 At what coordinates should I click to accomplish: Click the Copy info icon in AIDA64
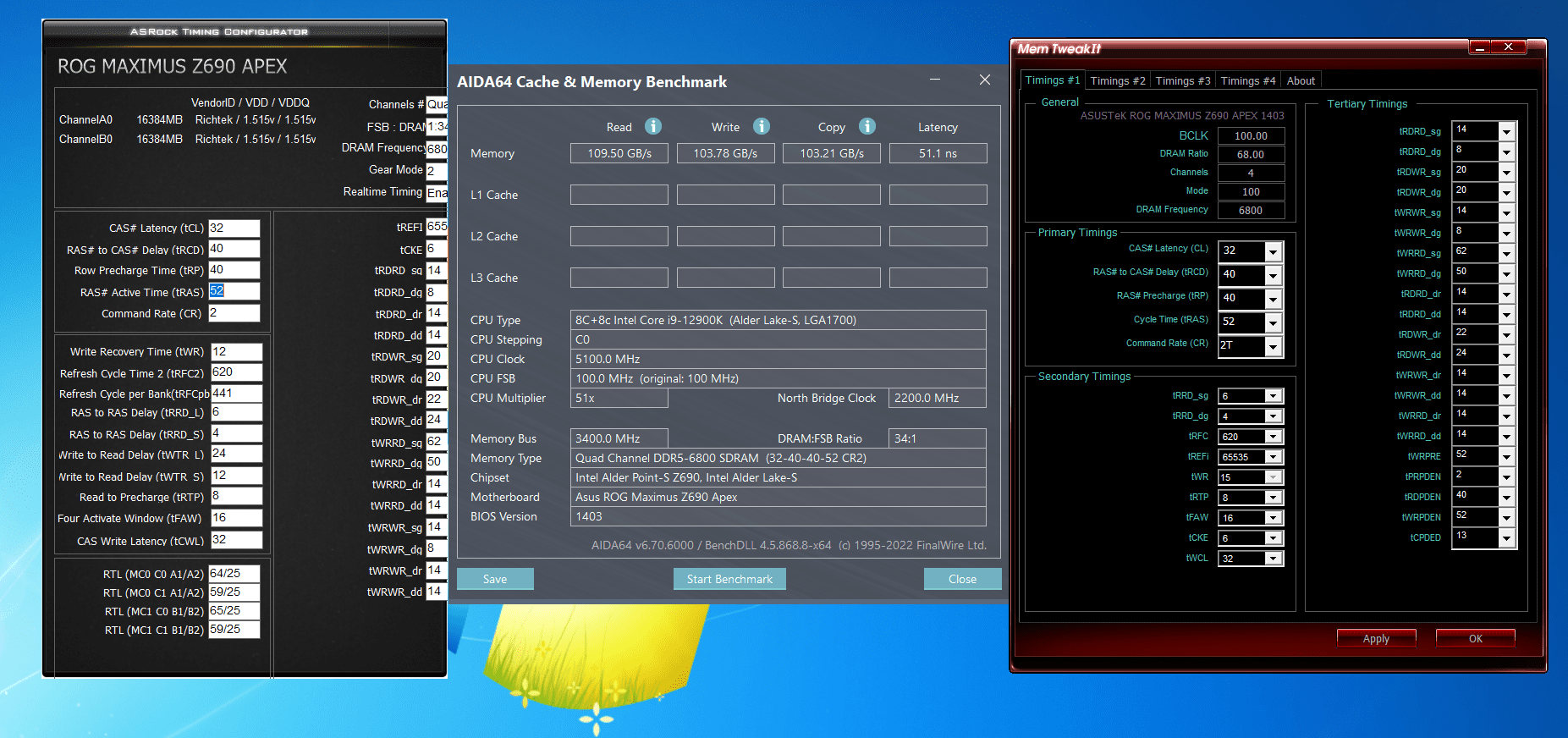pos(867,126)
